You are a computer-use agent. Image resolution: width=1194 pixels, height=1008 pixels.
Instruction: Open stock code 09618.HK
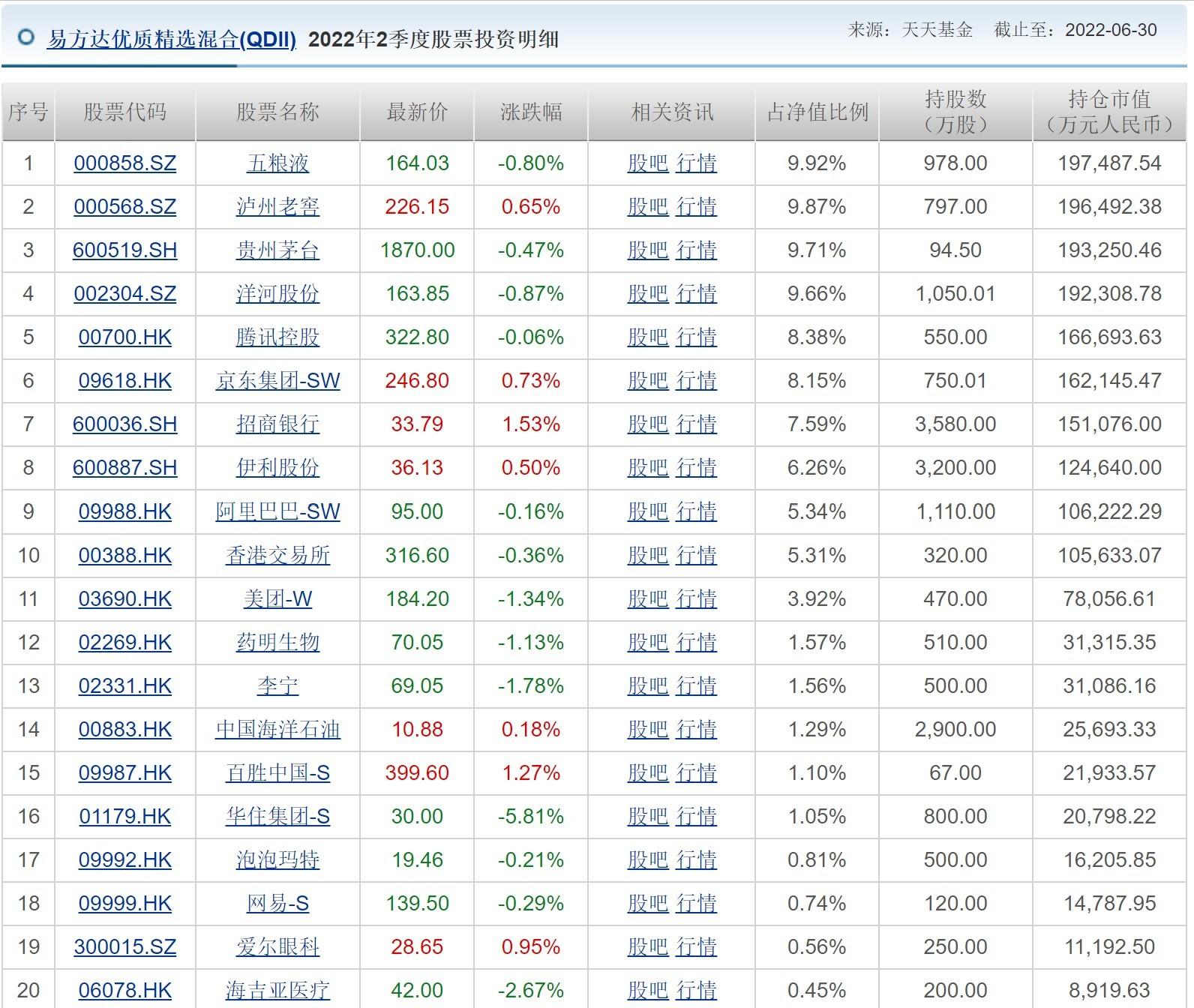pos(125,380)
